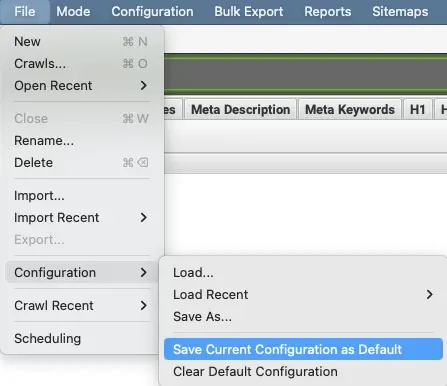The width and height of the screenshot is (447, 386).
Task: Select Save Current Configuration as Default
Action: click(x=303, y=349)
